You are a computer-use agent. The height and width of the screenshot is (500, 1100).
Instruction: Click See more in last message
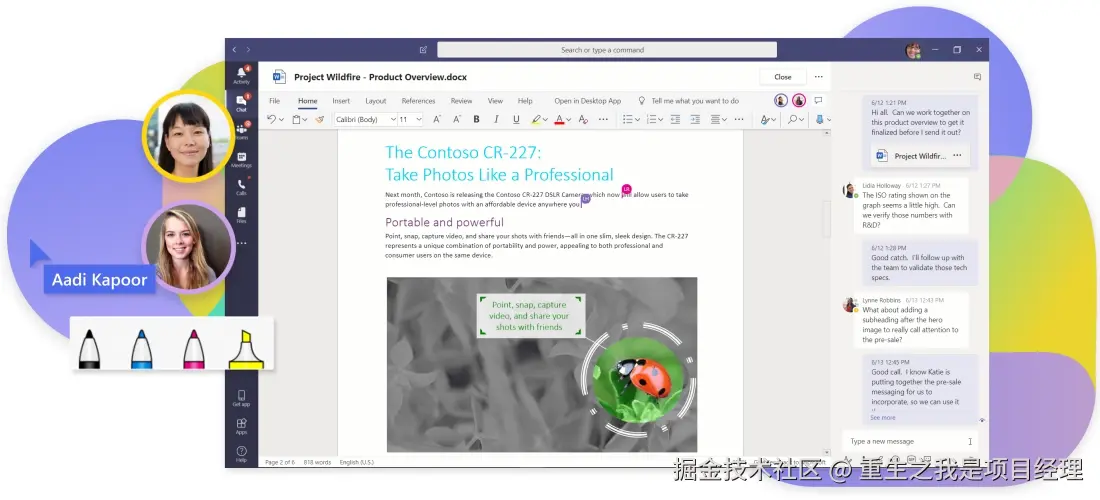pos(883,417)
